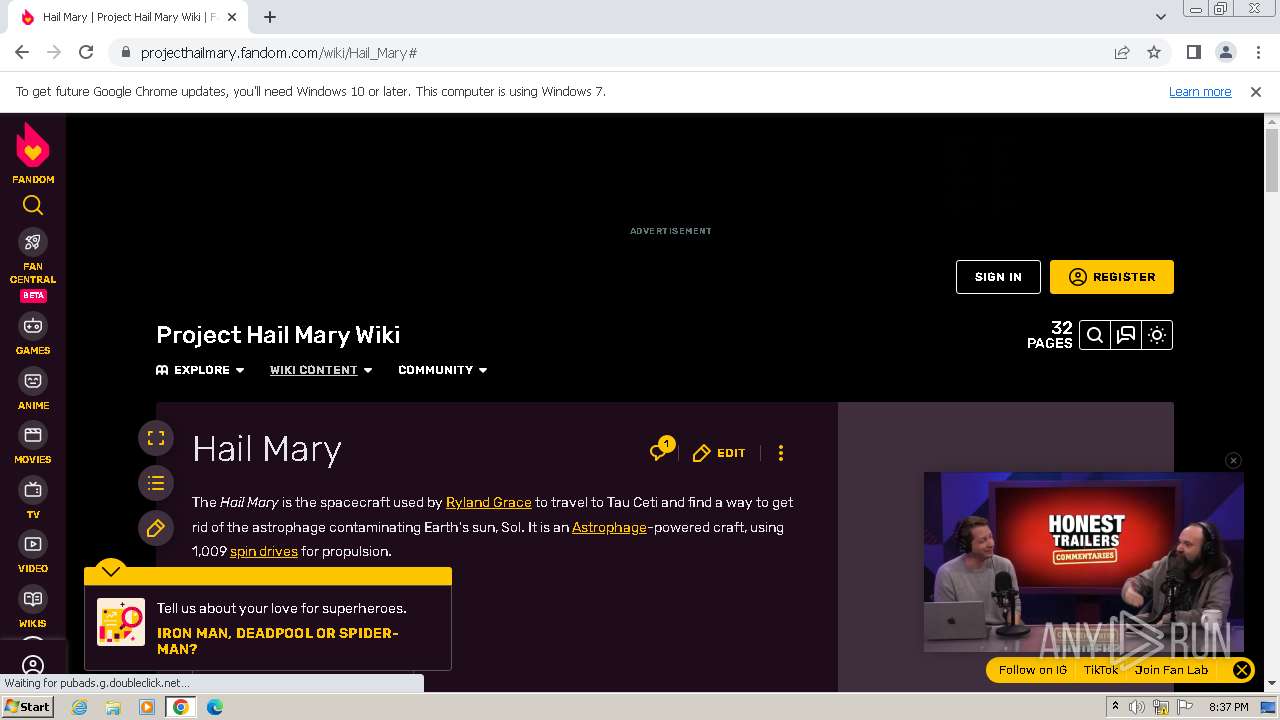
Task: Open a new browser tab
Action: (270, 17)
